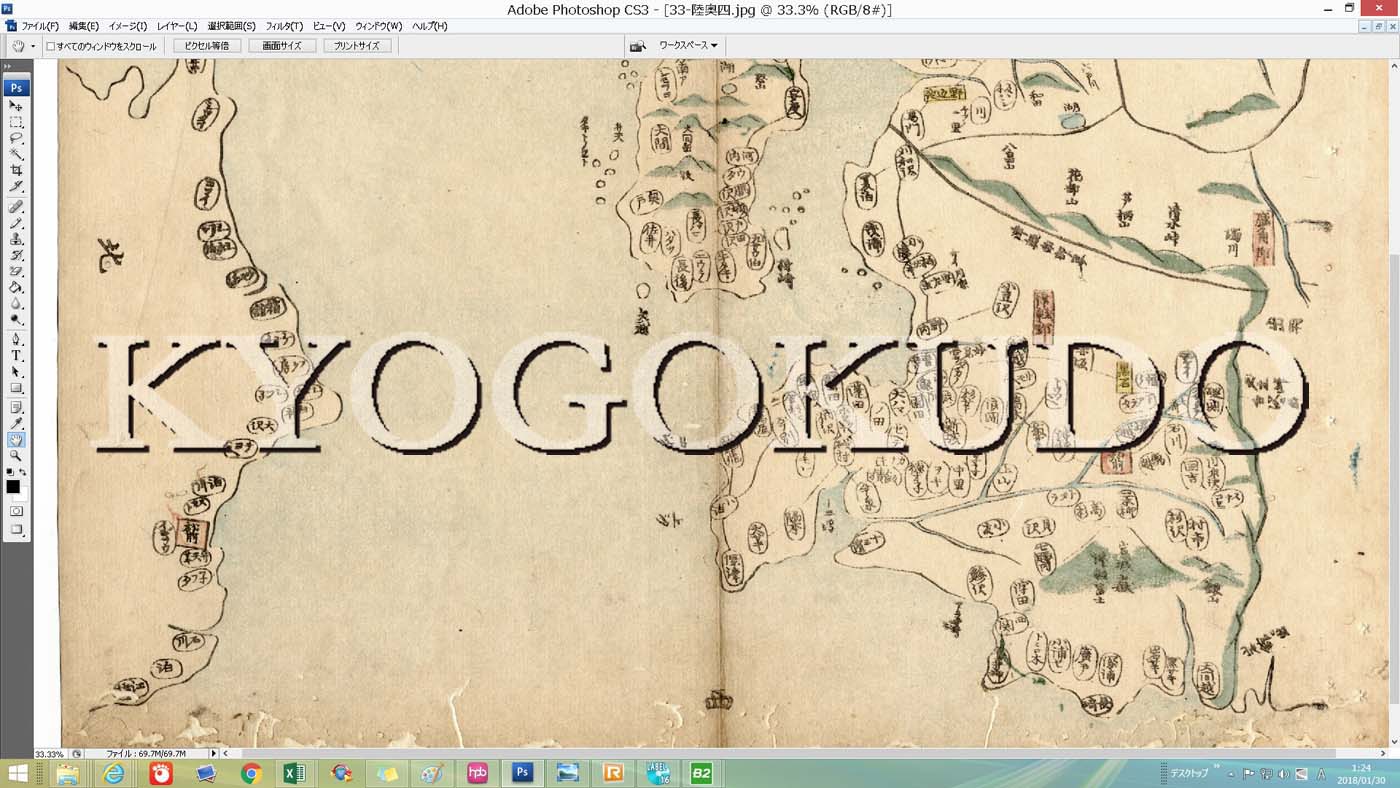Click the ファイル: 69.7M/69.7M status text
Viewport: 1400px width, 788px height.
point(145,754)
